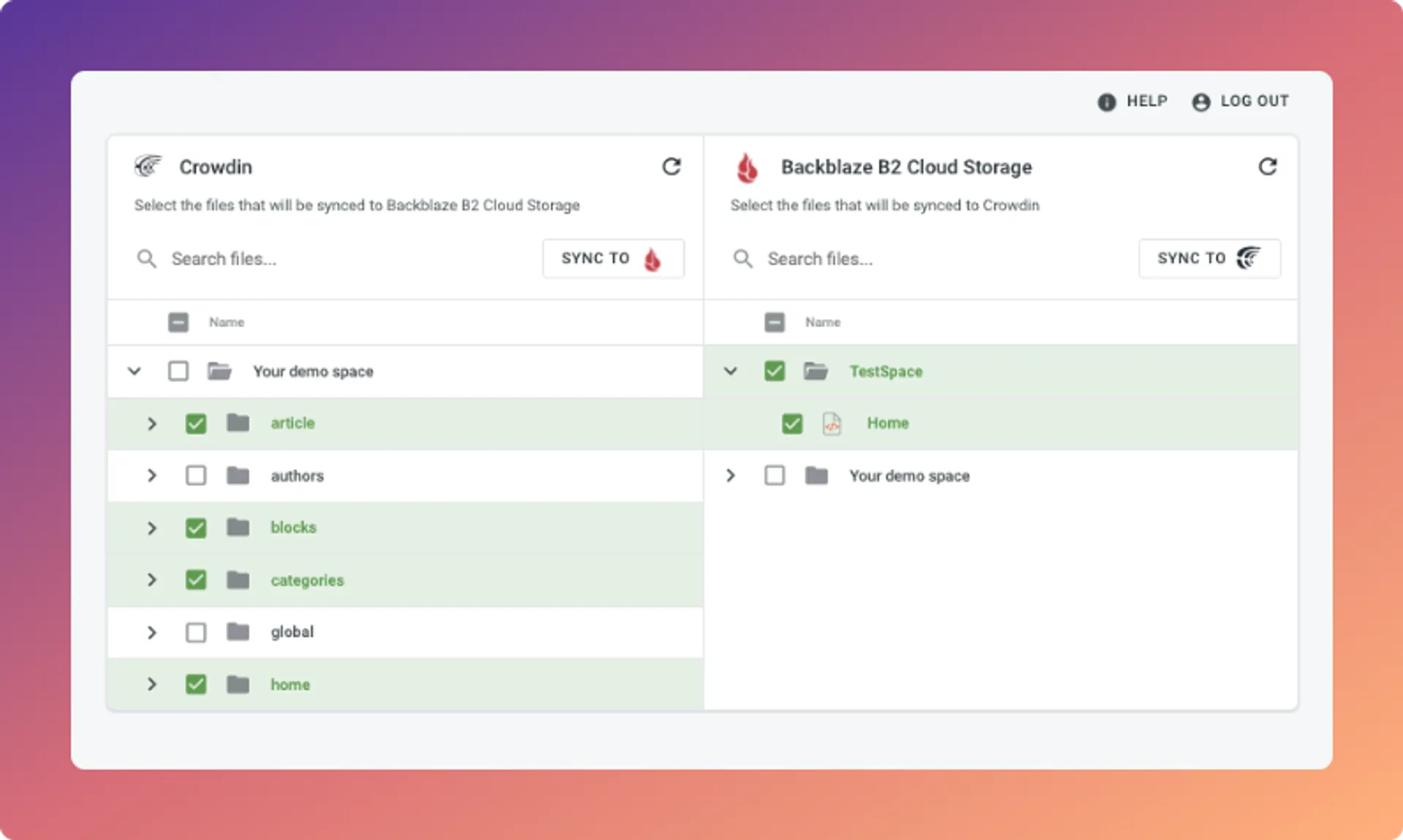Click the open folder icon for TestSpace
The width and height of the screenshot is (1403, 840).
815,371
